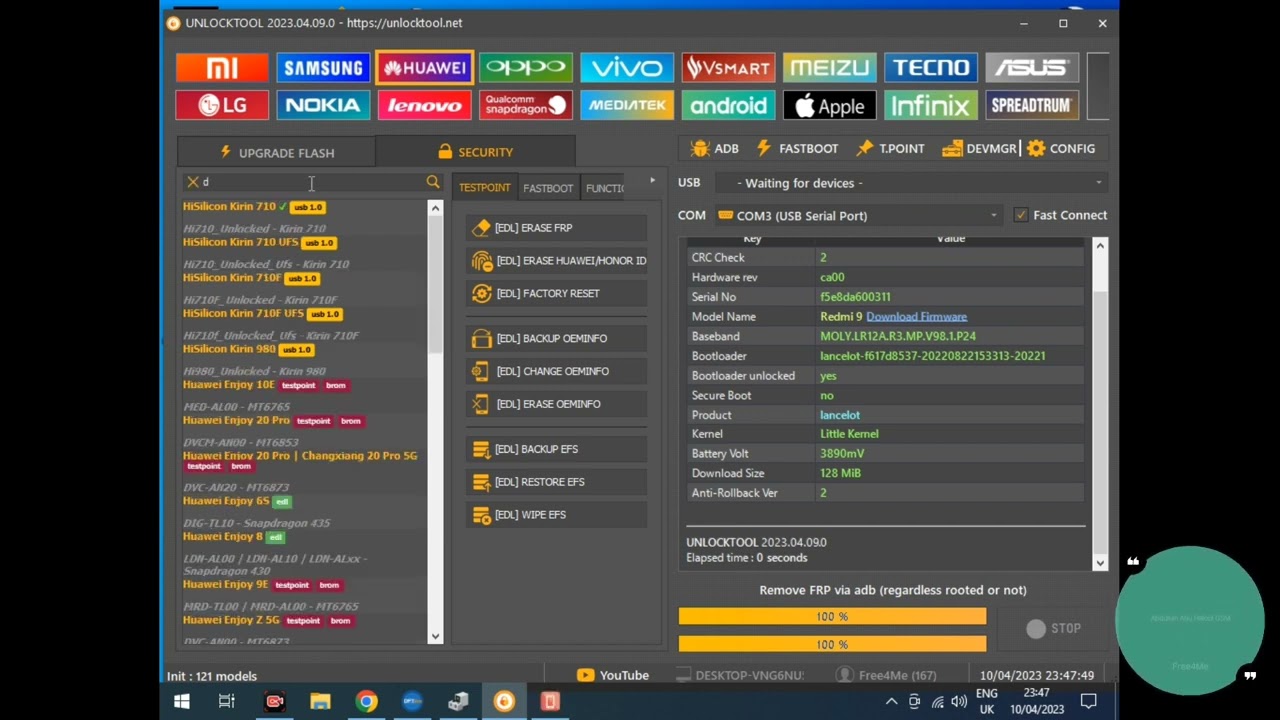Select the Xiaomi MI brand logo
This screenshot has width=1280, height=720.
click(x=222, y=67)
